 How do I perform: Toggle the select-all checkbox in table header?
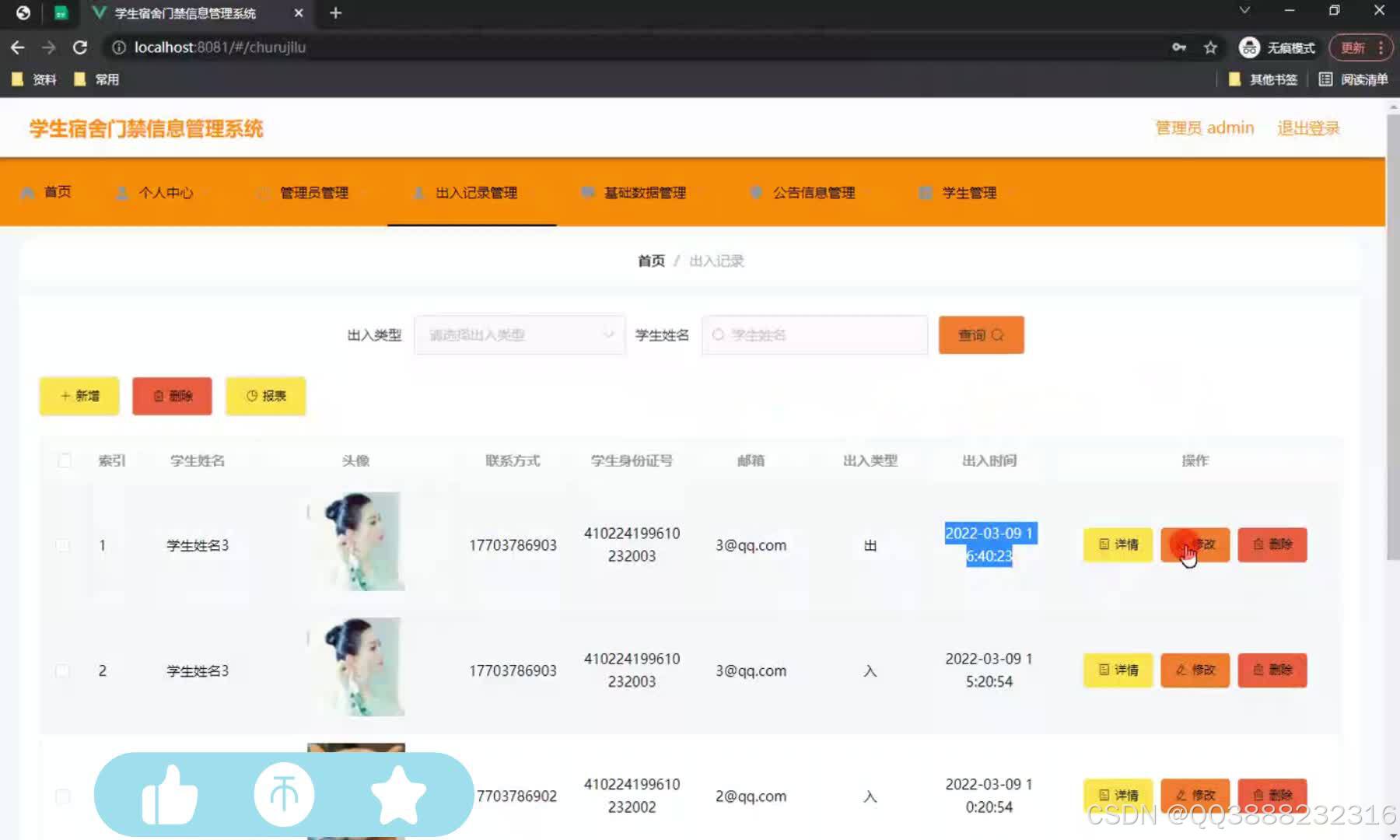coord(65,460)
